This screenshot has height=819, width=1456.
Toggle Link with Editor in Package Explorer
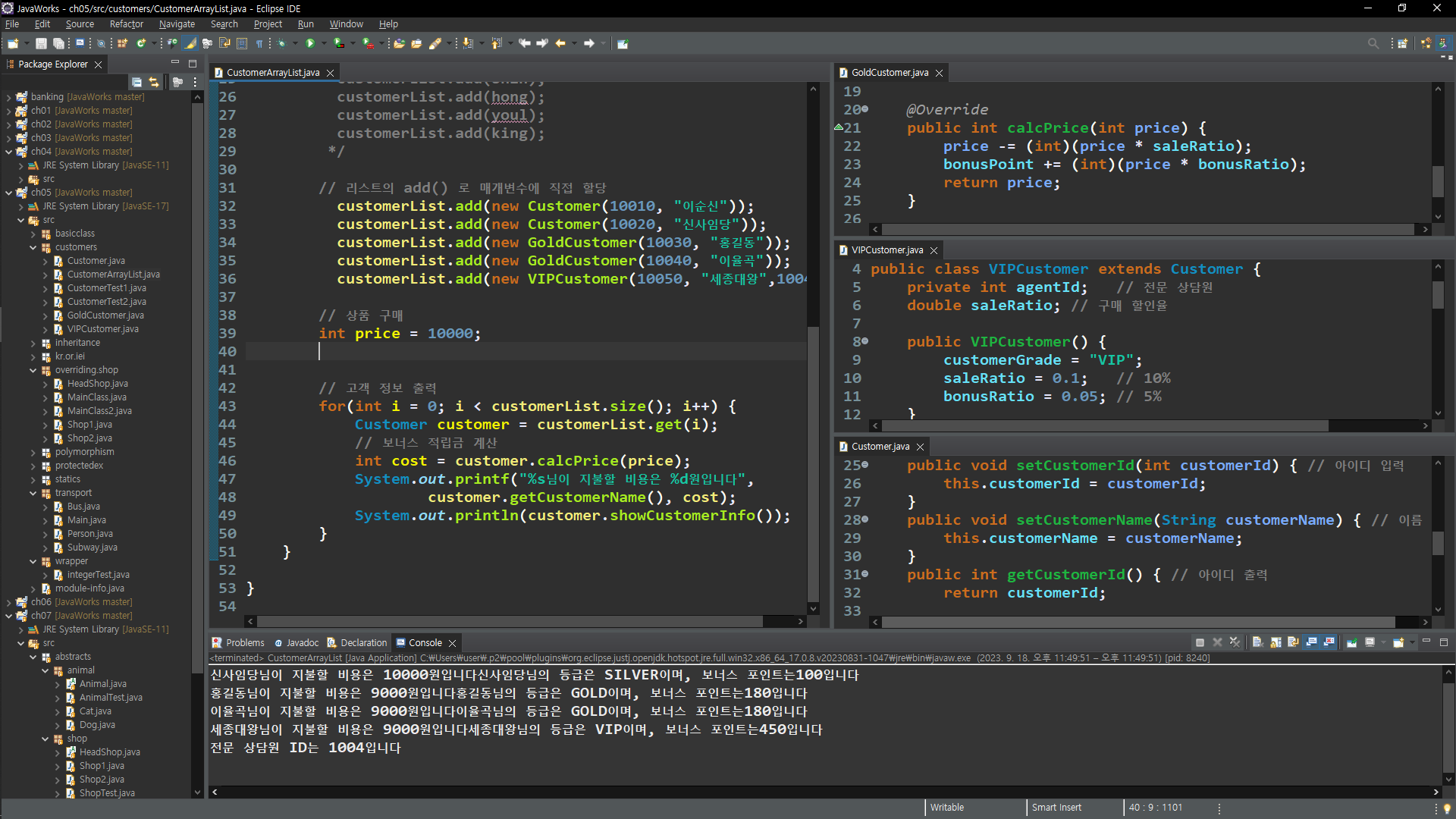tap(154, 82)
